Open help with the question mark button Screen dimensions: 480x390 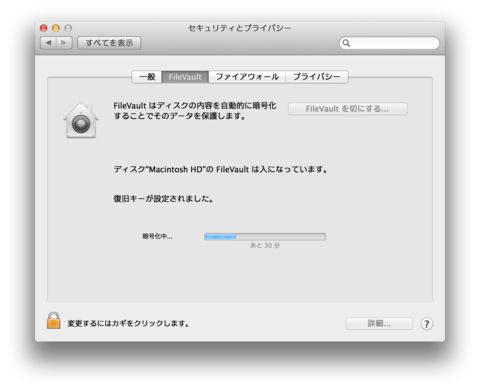(427, 324)
